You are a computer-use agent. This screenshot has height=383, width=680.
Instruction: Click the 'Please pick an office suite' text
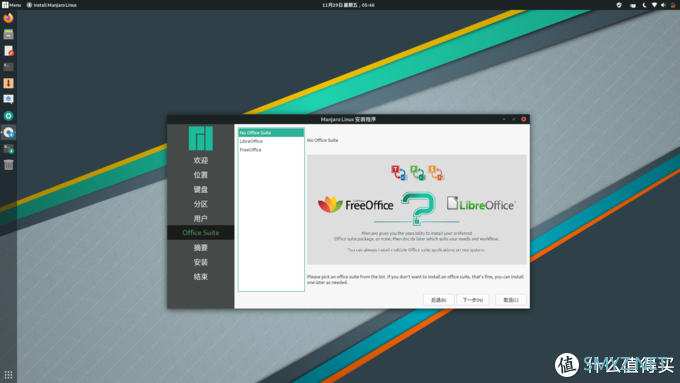coord(415,279)
